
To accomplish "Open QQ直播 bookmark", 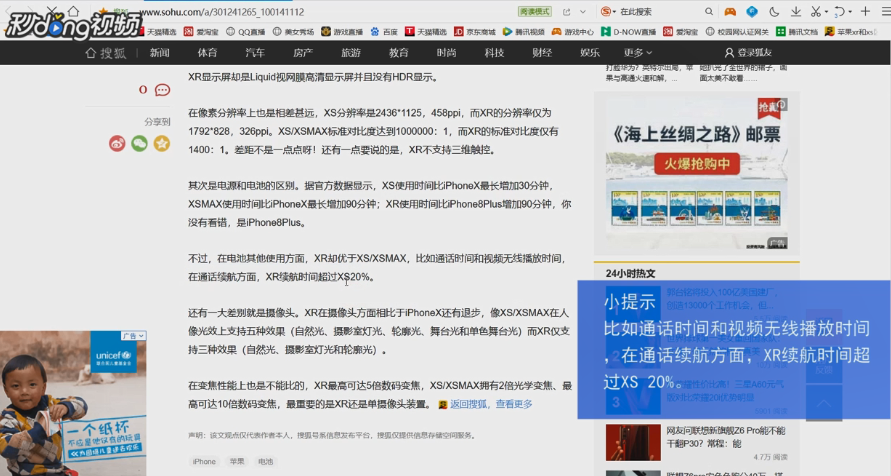I will 245,32.
